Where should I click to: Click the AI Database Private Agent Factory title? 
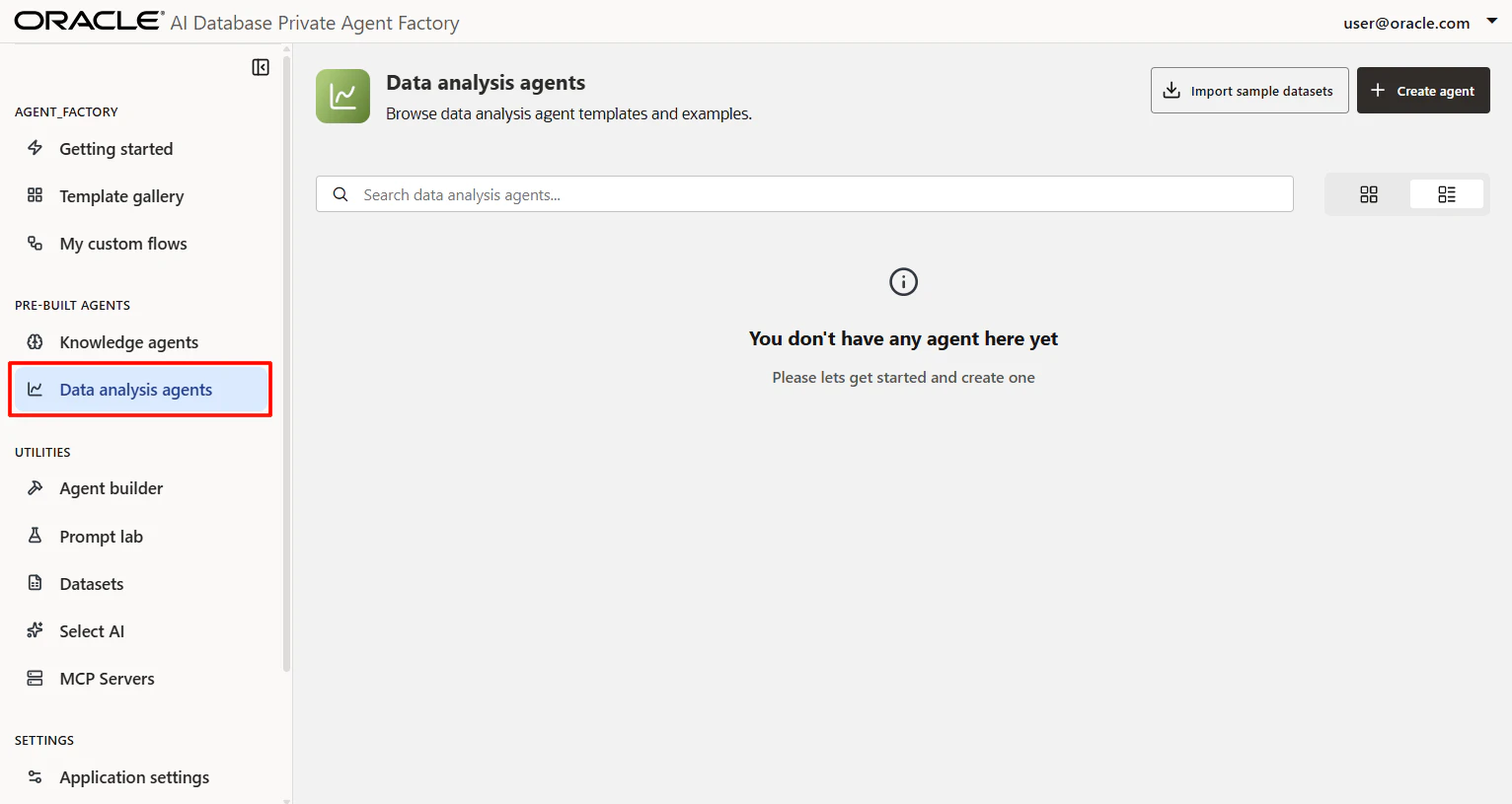[315, 23]
